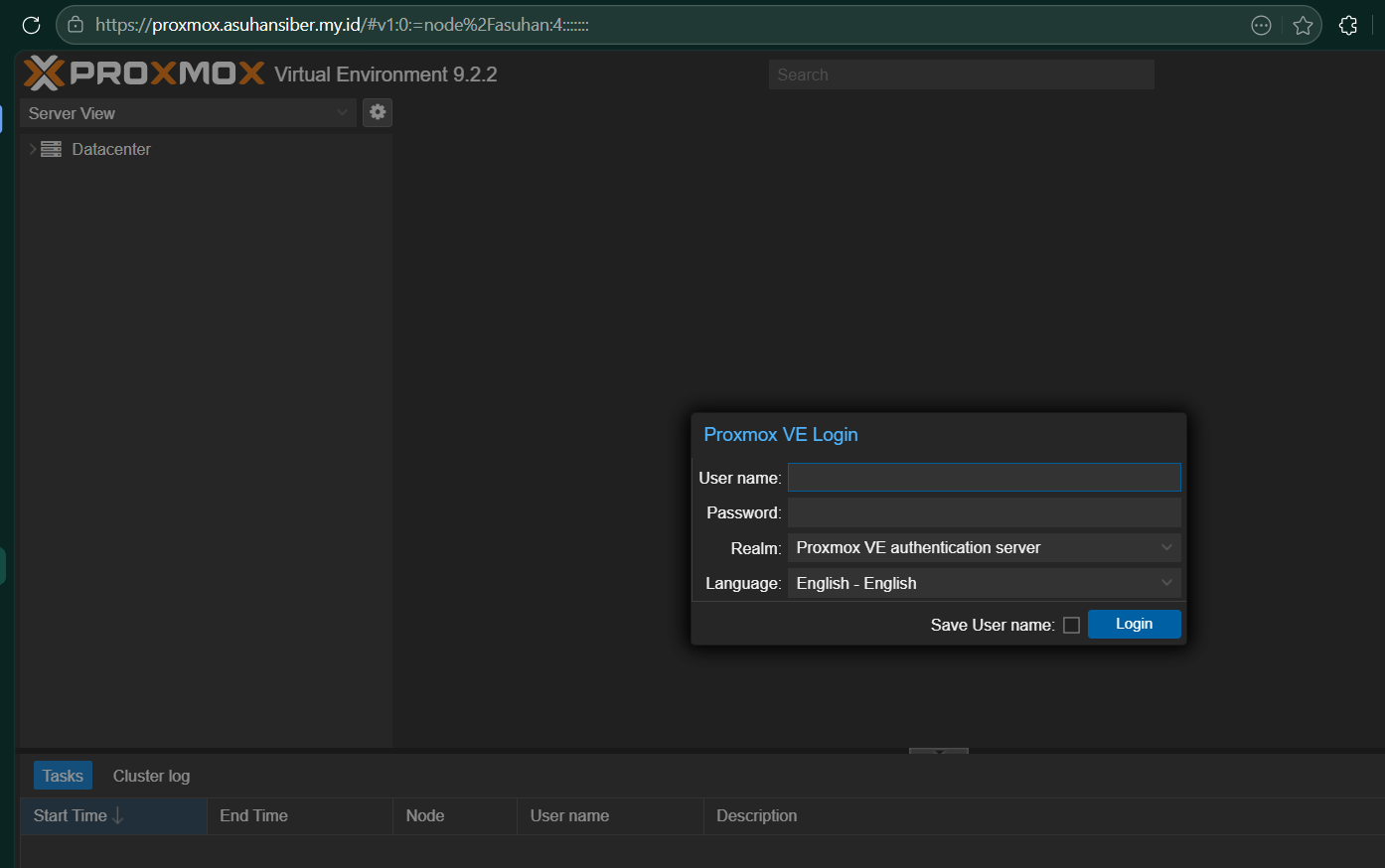This screenshot has width=1385, height=868.
Task: Click the bookmark star icon
Action: pos(1304,26)
